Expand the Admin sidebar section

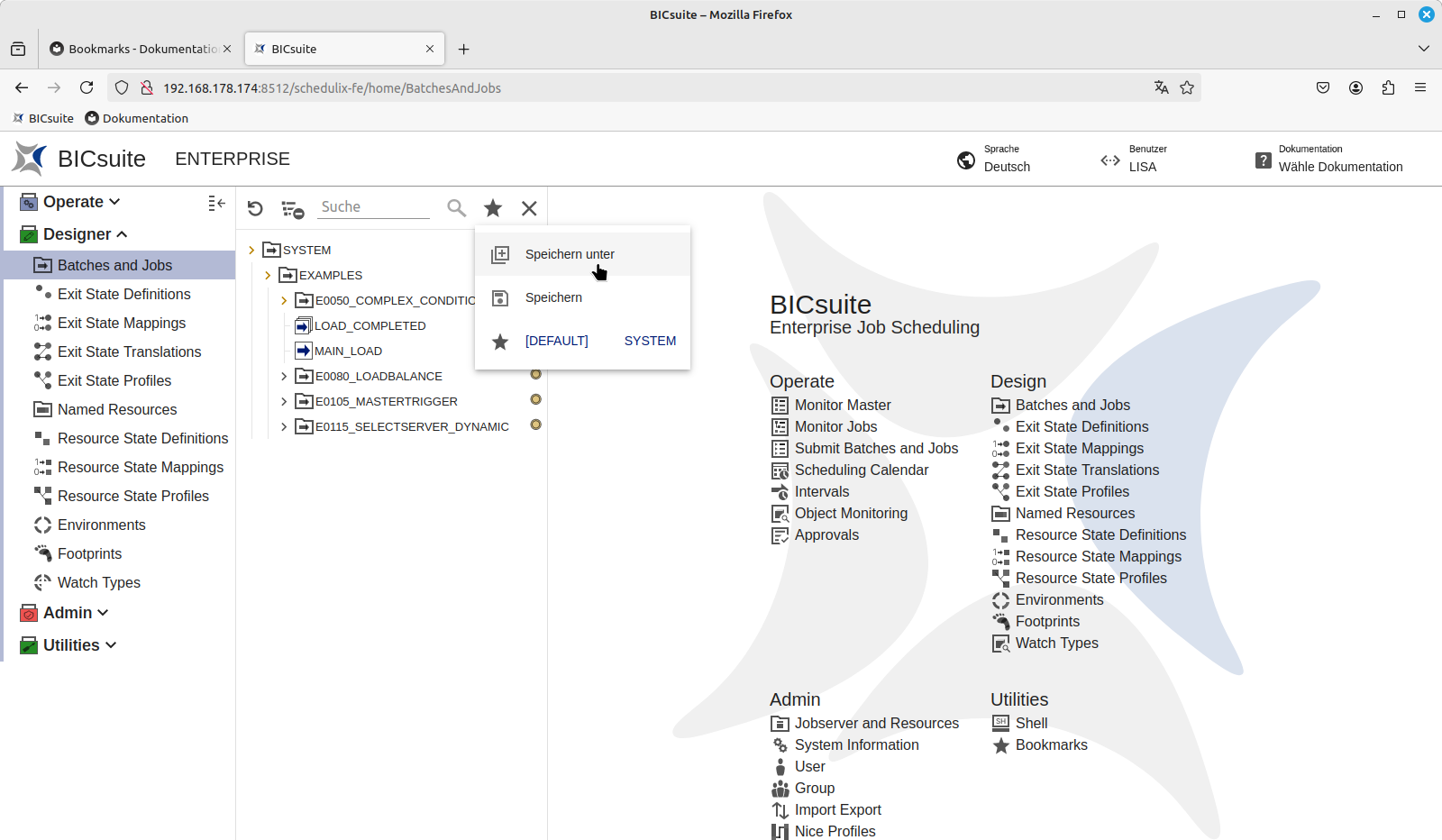tap(76, 613)
